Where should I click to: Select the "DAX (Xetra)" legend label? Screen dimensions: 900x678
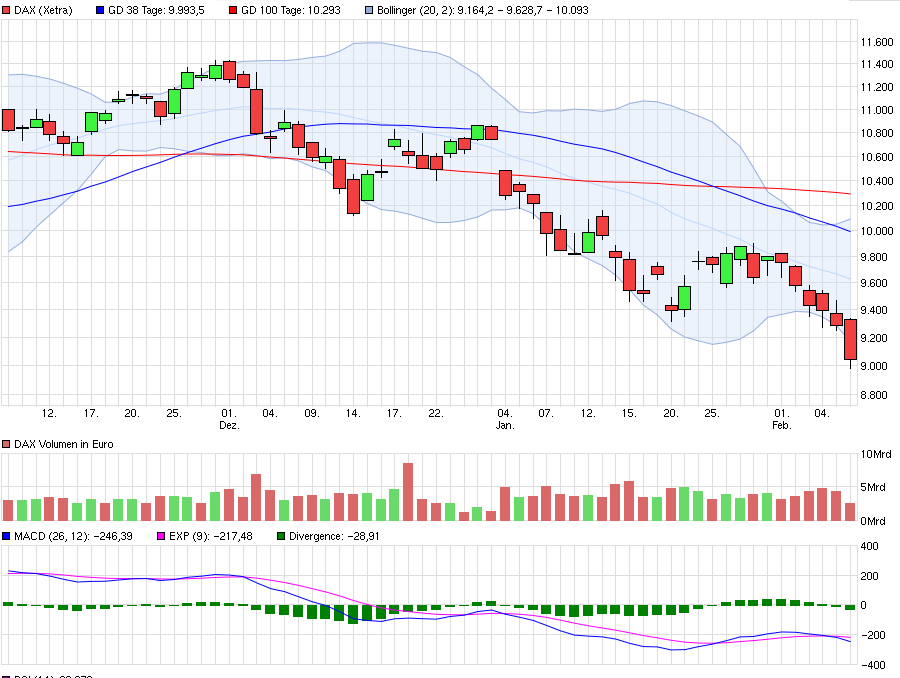[44, 10]
